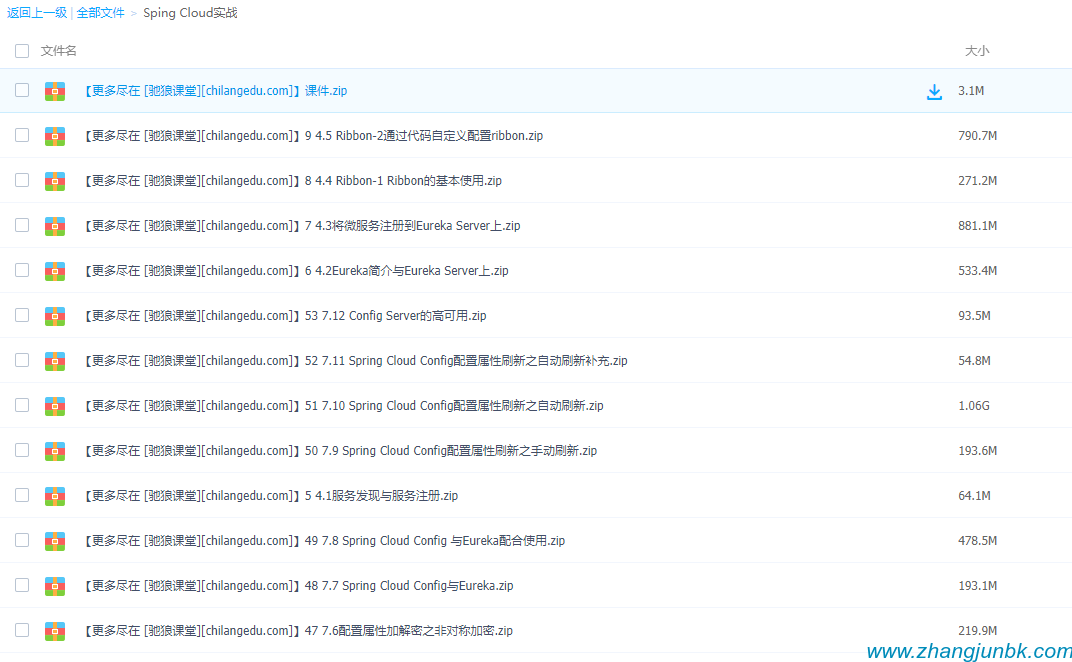
Task: Check the box for 课件.zip
Action: (x=22, y=90)
